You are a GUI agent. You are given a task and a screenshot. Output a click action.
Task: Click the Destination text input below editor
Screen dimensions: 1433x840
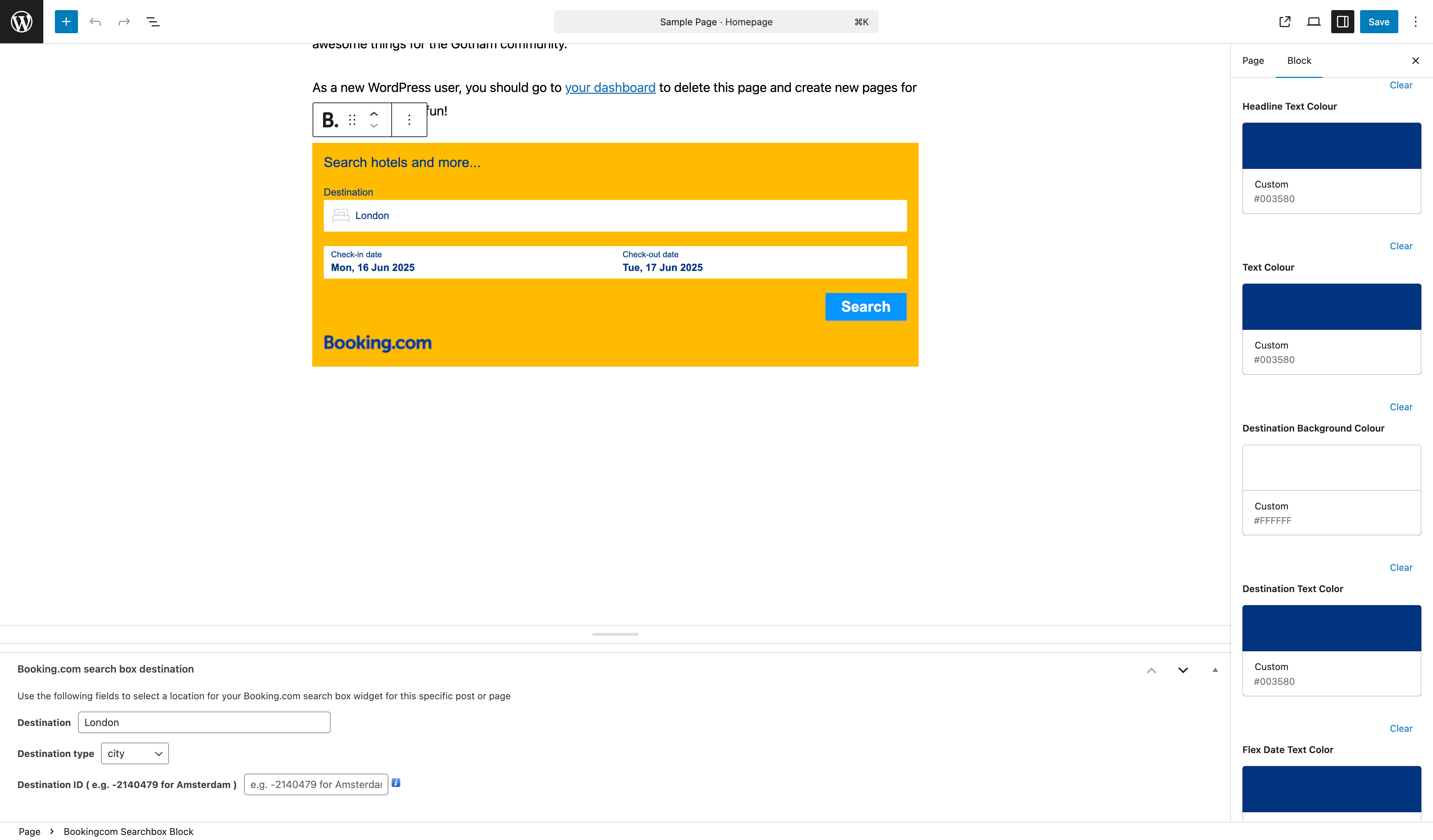click(x=204, y=722)
